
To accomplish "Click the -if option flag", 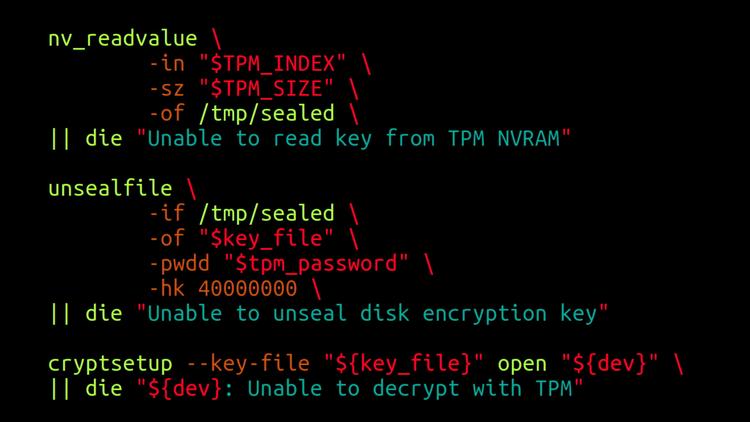I will click(167, 213).
